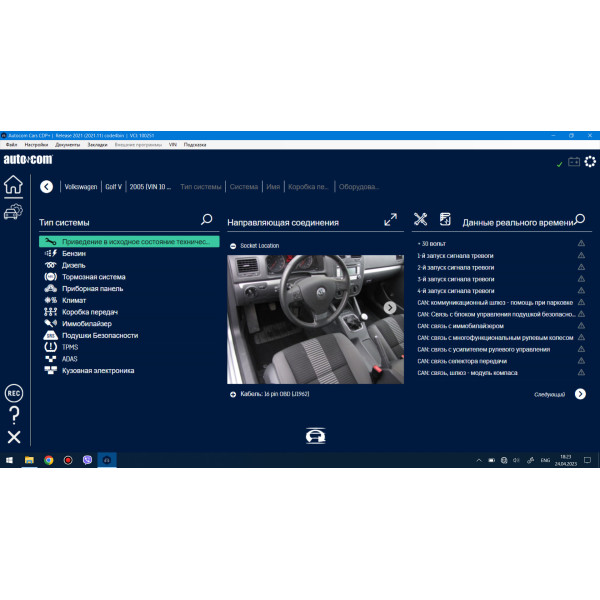600x600 pixels.
Task: Open the 'Настройки' menu
Action: [36, 145]
